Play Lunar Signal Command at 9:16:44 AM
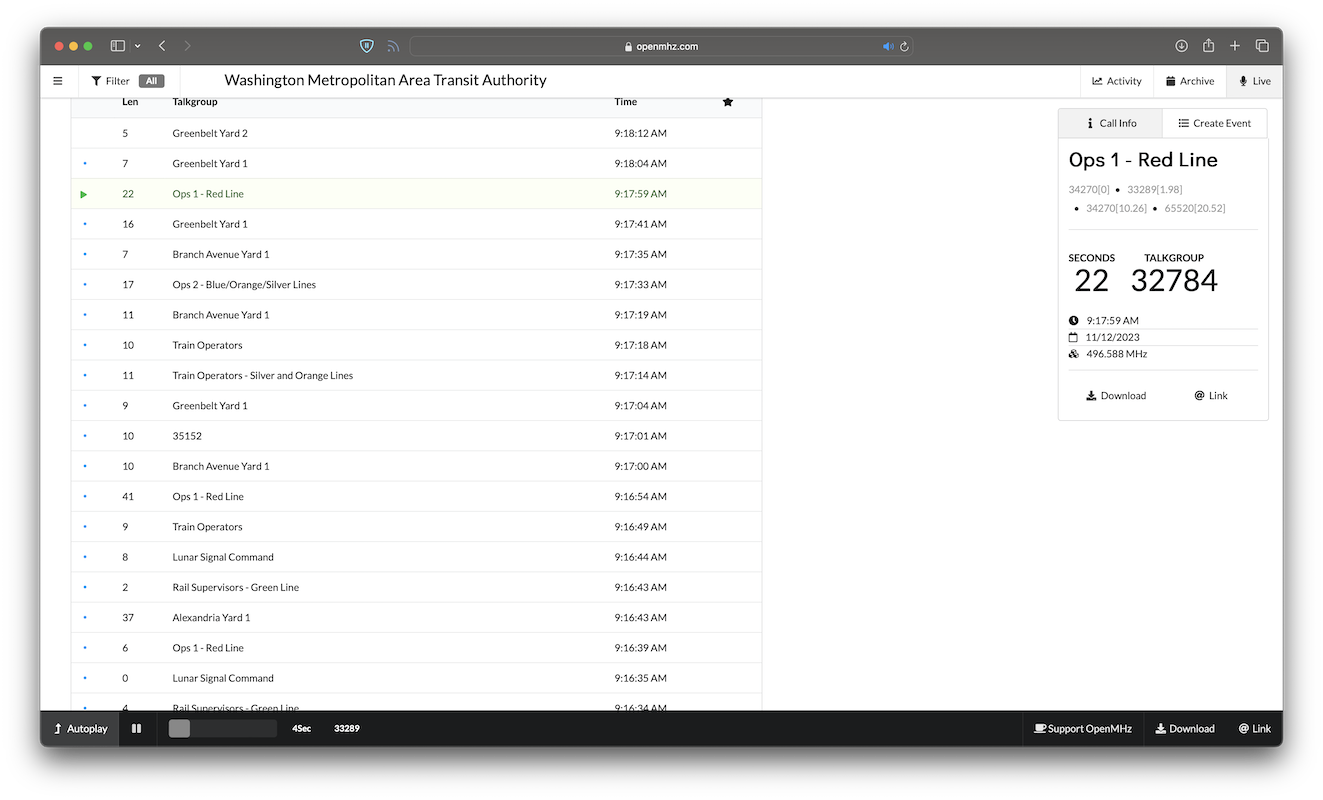This screenshot has width=1323, height=800. click(416, 557)
